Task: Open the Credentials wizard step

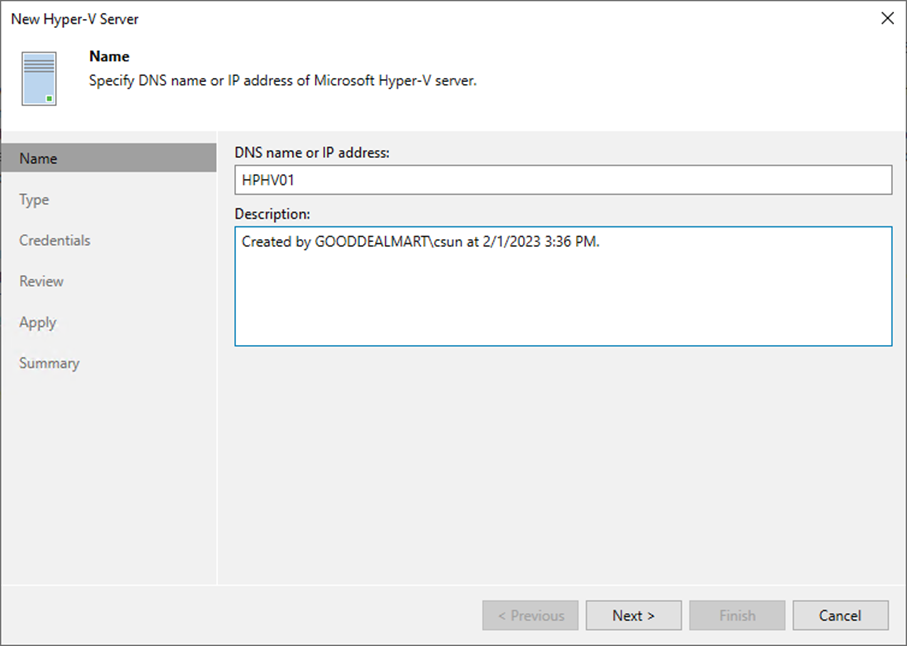Action: click(x=55, y=240)
